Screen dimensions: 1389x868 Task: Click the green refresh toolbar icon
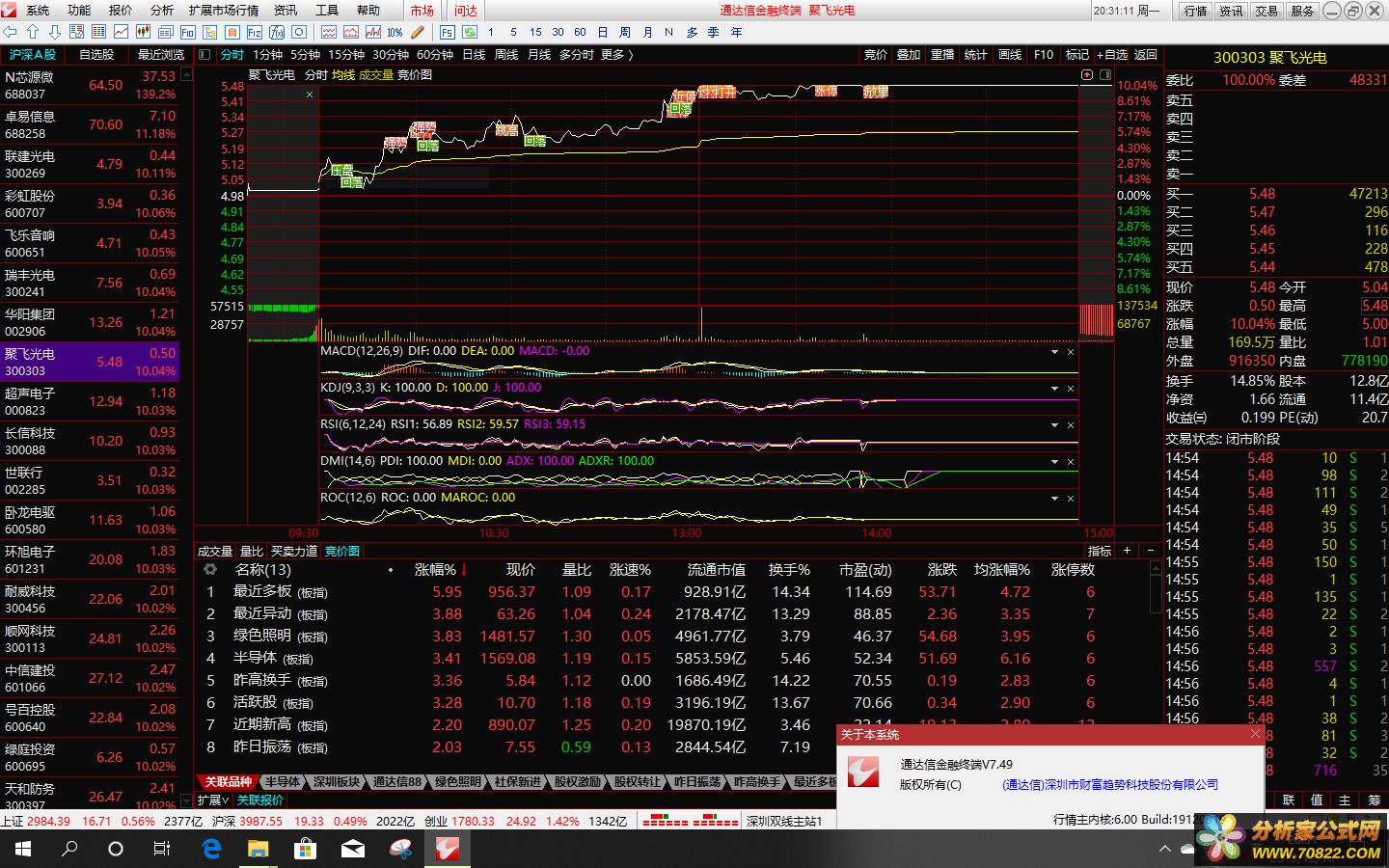(x=469, y=32)
